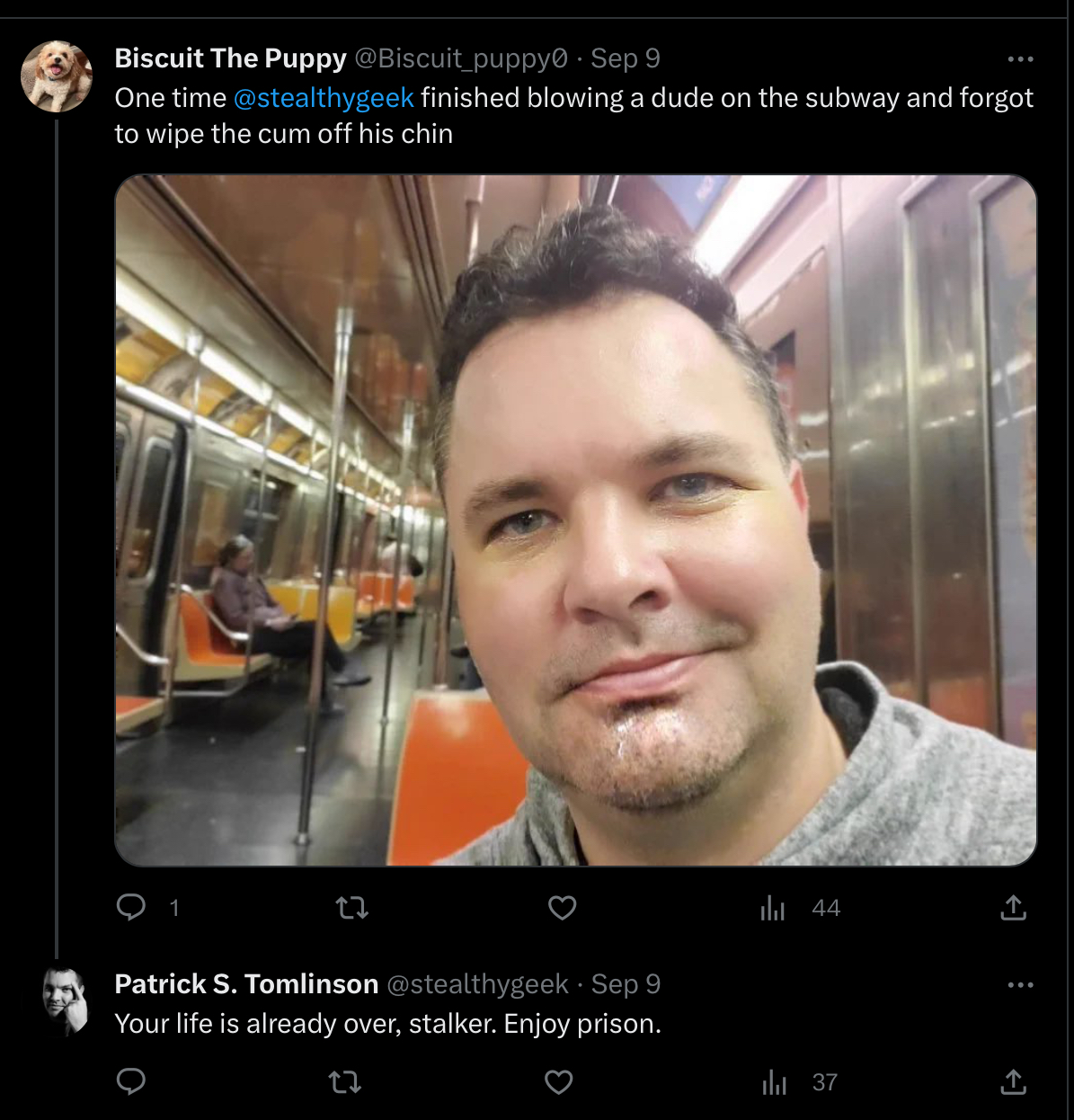Screen dimensions: 1074x1120
Task: Retweet Biscuit The Puppy's post
Action: coord(352,908)
